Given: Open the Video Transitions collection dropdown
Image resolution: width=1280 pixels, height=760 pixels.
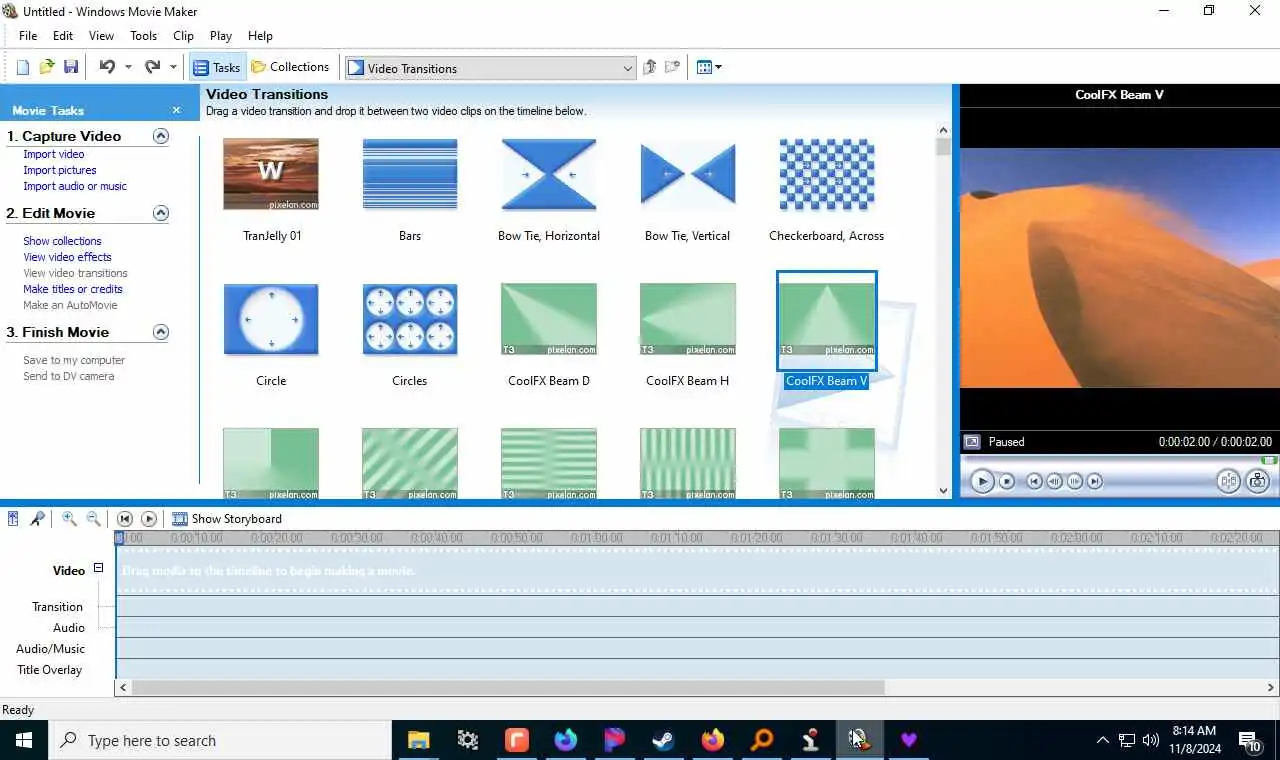Looking at the screenshot, I should tap(490, 68).
